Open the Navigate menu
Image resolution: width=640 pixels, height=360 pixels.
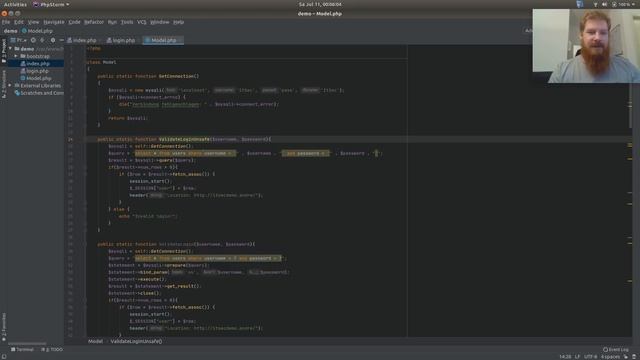54,22
